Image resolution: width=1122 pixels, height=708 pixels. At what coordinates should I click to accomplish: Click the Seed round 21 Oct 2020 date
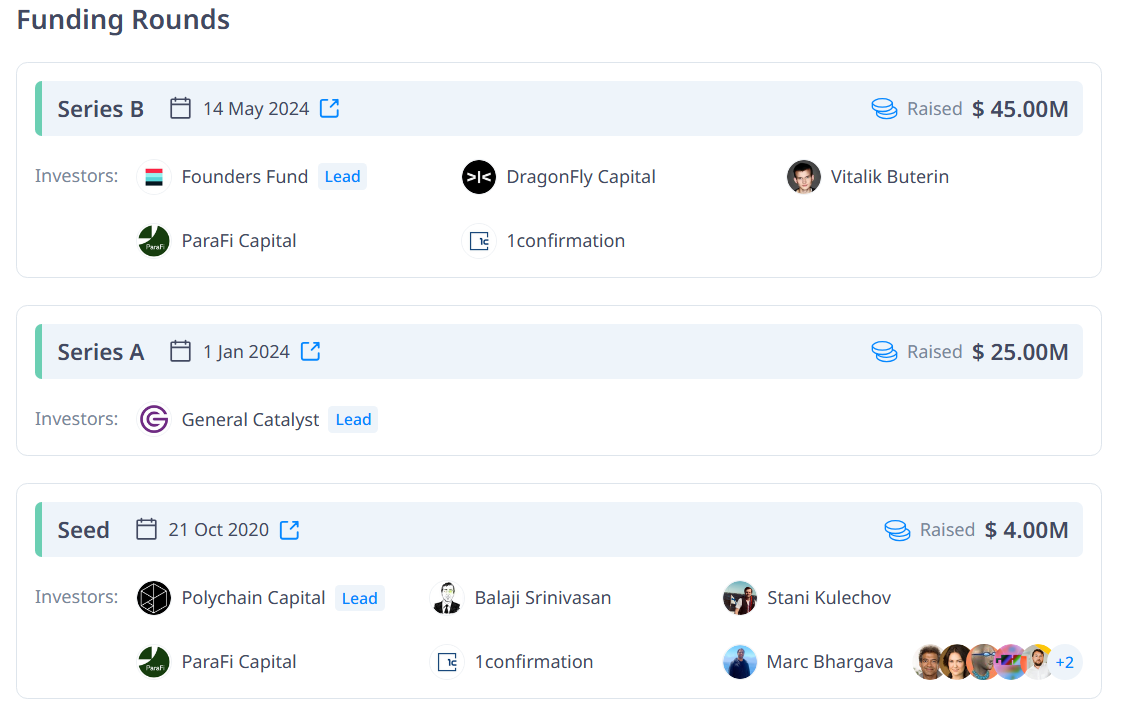(x=218, y=529)
